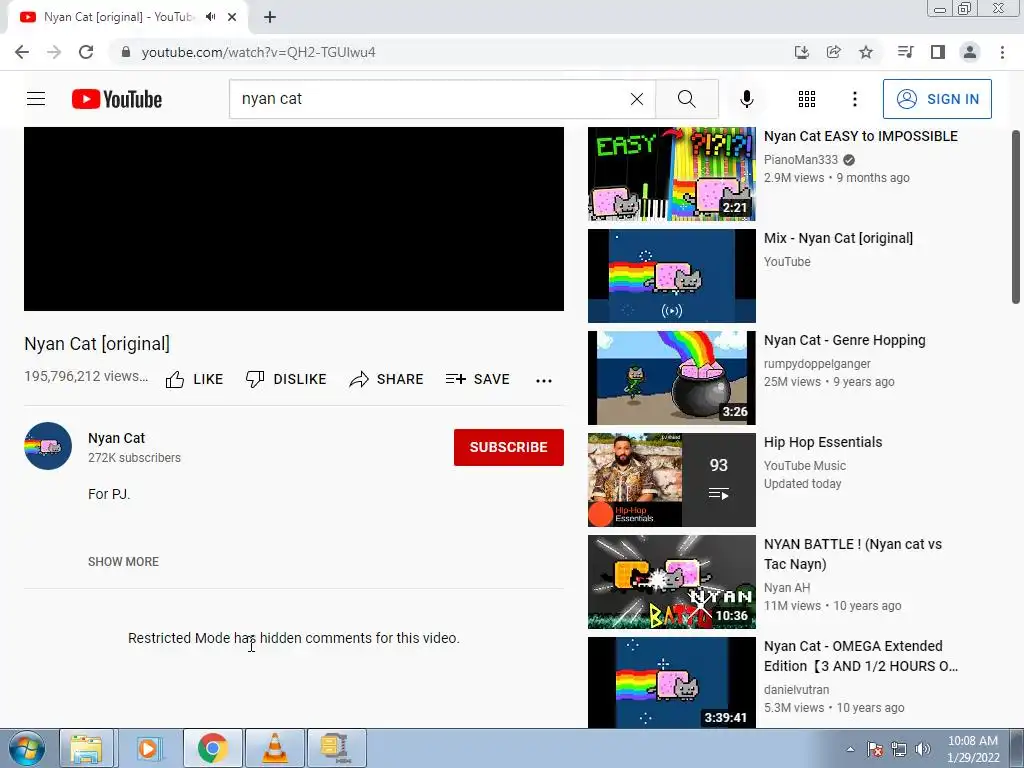
Task: Open the Chrome three-dot menu
Action: tap(1002, 52)
